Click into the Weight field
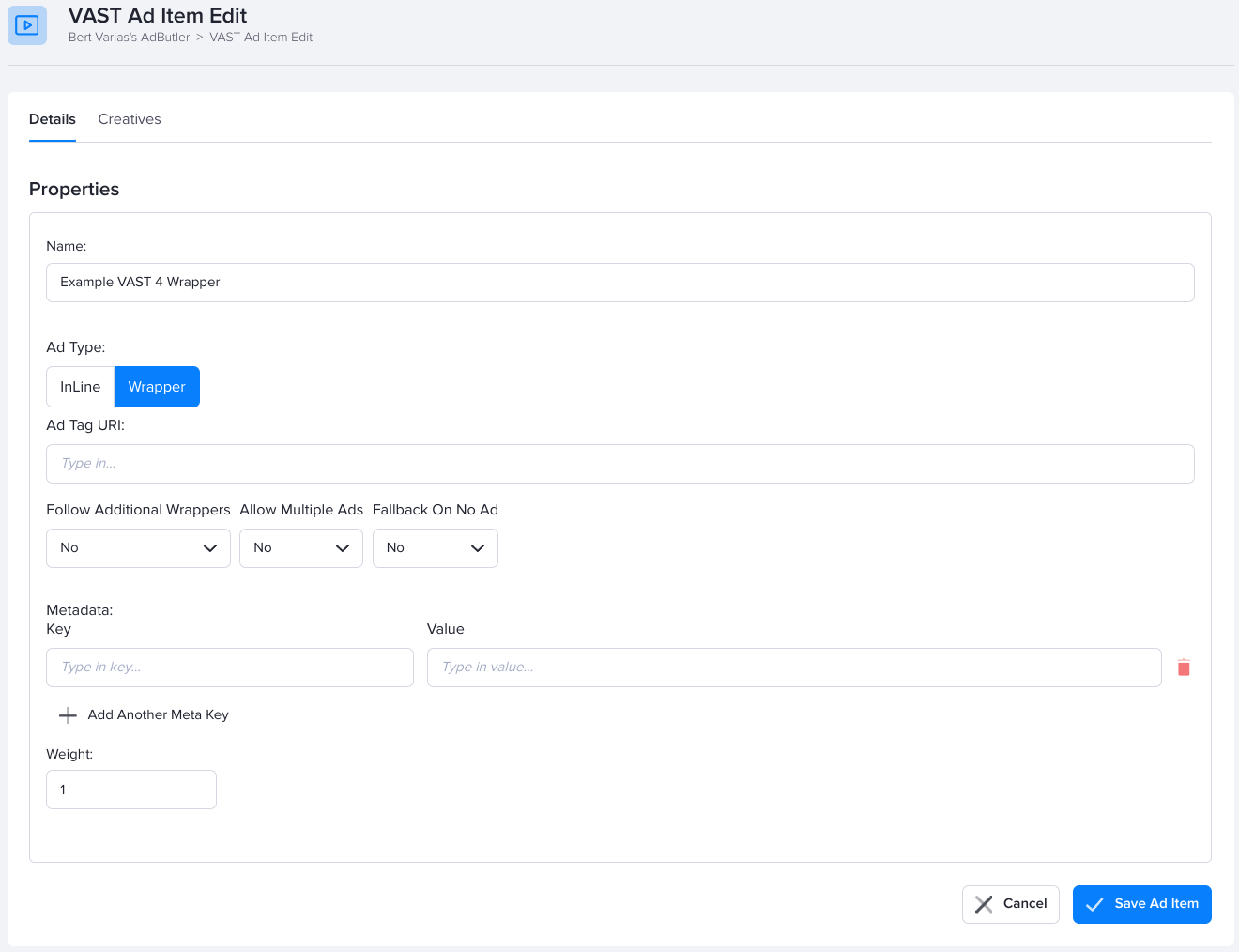The height and width of the screenshot is (952, 1239). pyautogui.click(x=131, y=790)
